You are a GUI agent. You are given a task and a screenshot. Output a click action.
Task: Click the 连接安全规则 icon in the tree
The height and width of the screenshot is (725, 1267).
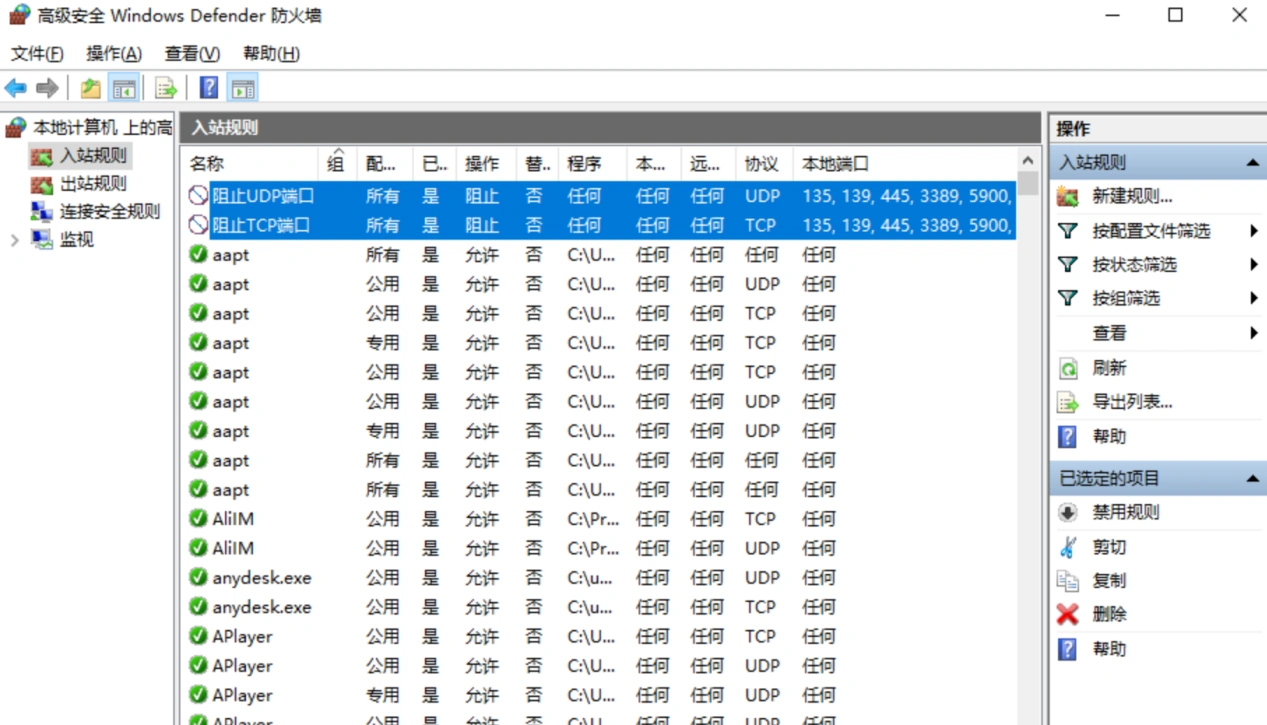(41, 212)
